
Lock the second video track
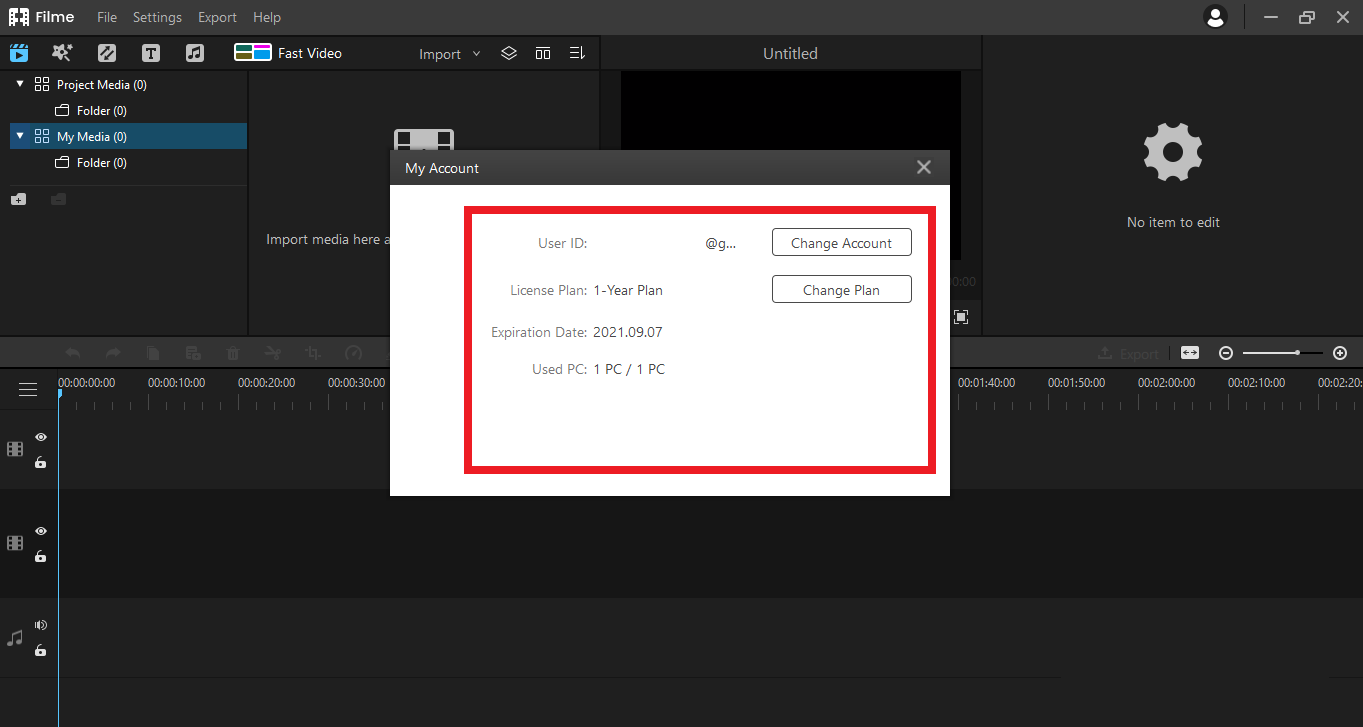coord(41,557)
